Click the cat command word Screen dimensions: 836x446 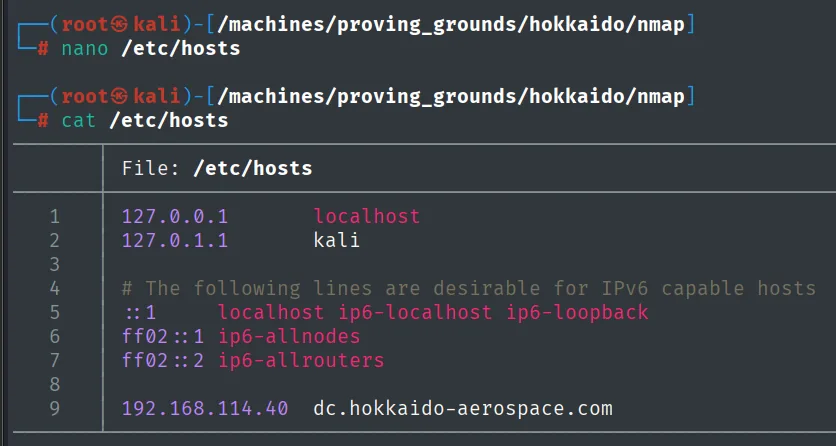tap(79, 120)
